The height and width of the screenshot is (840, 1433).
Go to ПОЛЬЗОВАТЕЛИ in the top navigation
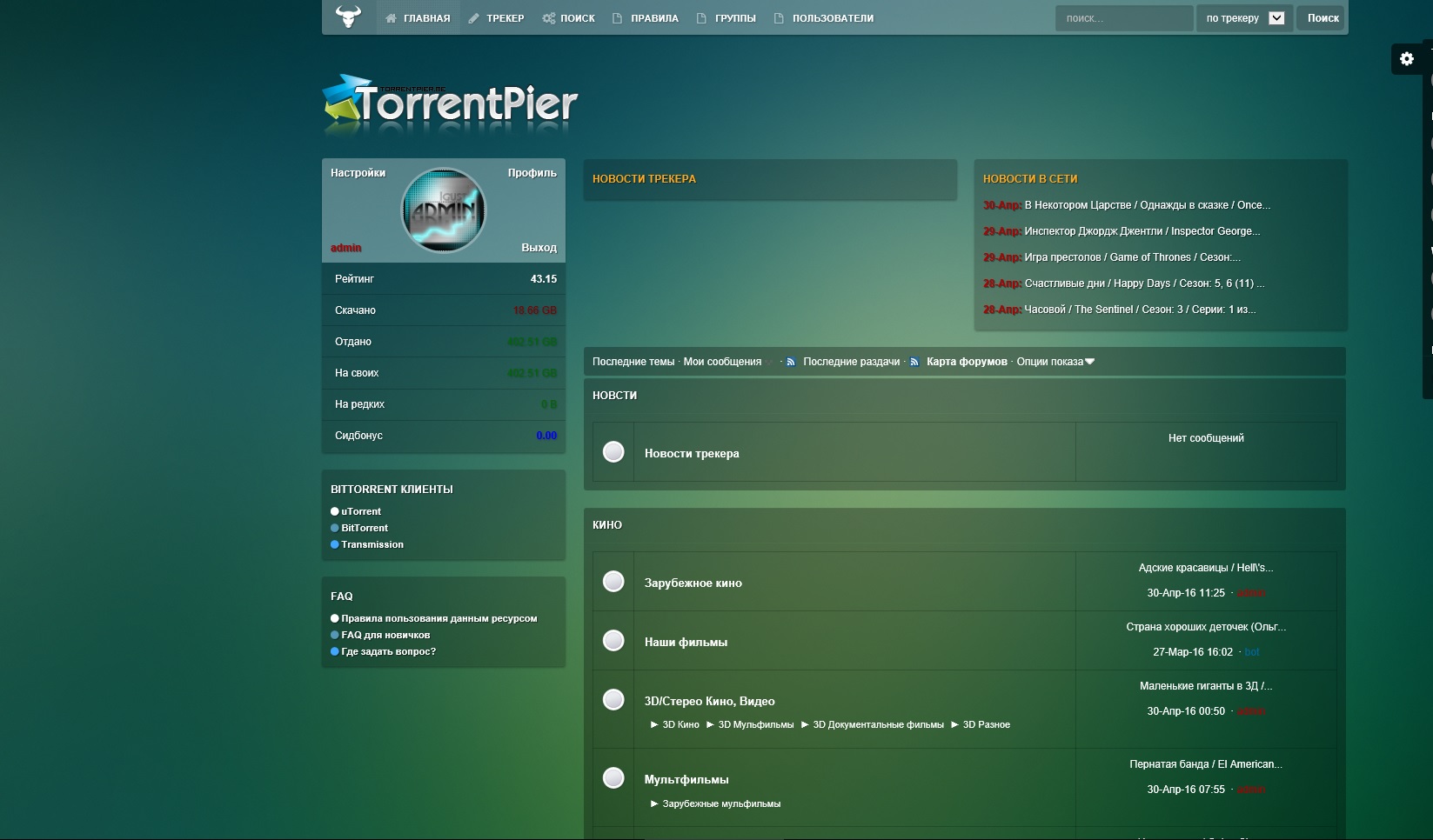(x=824, y=18)
